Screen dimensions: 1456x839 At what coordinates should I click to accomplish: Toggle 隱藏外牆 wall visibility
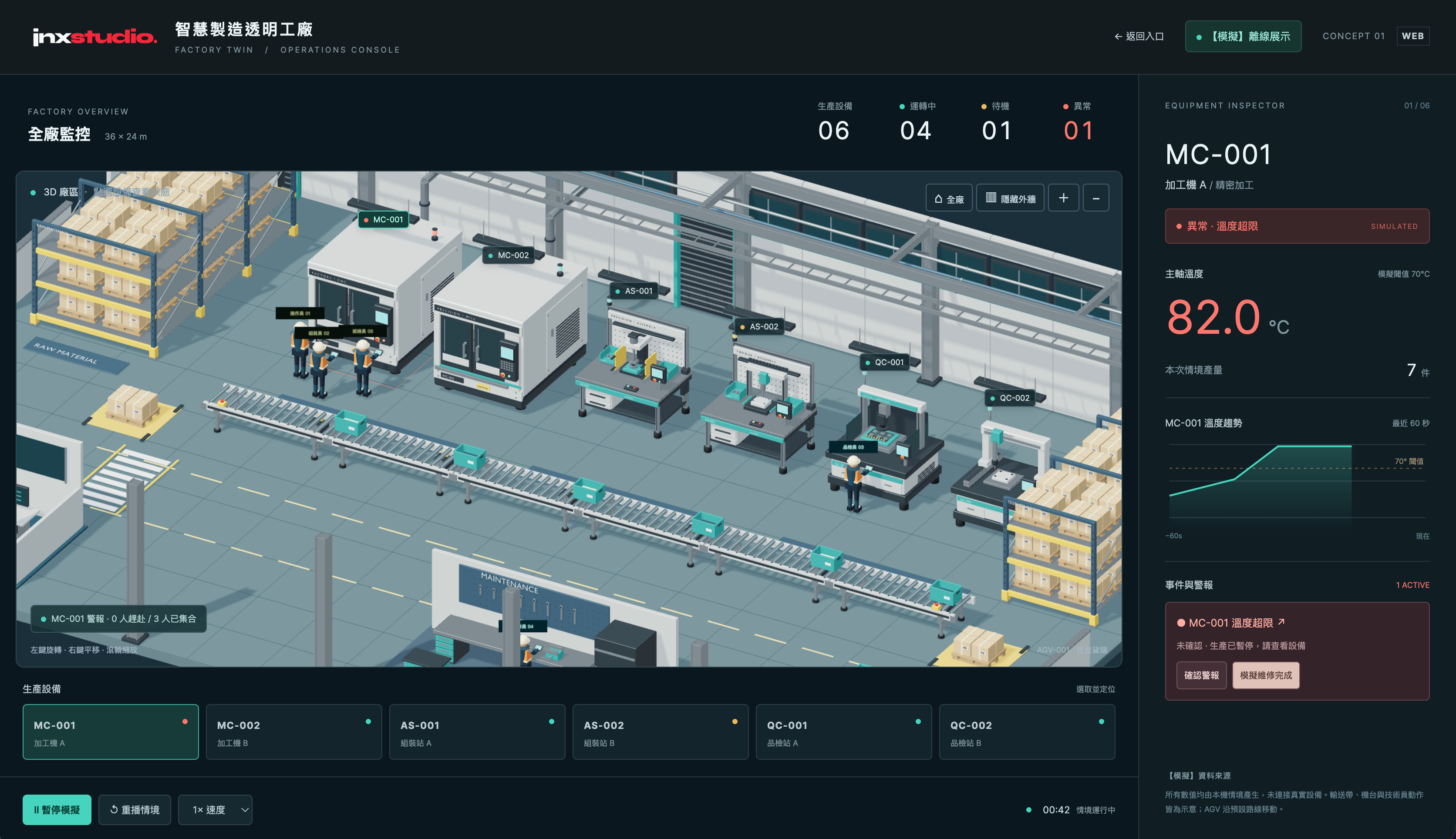pyautogui.click(x=1010, y=198)
